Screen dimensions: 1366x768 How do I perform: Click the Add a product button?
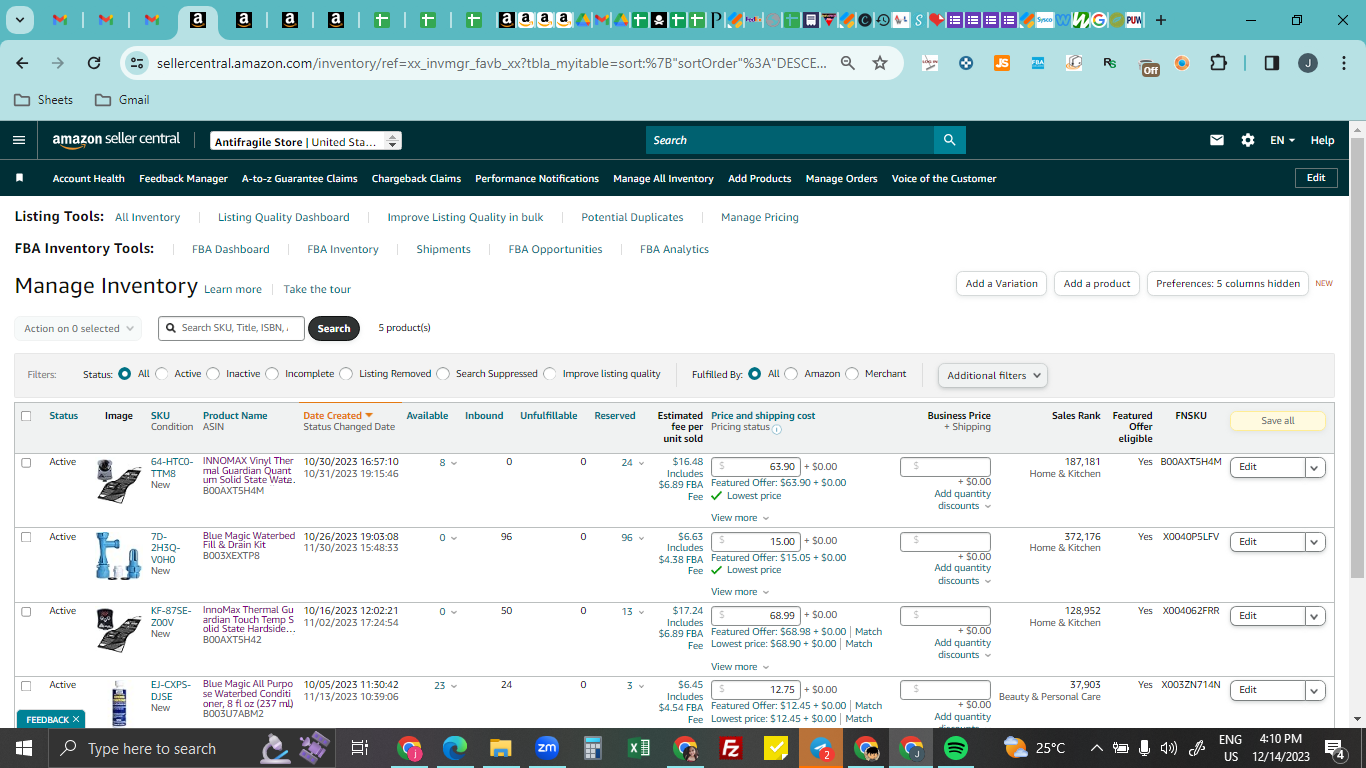coord(1097,283)
